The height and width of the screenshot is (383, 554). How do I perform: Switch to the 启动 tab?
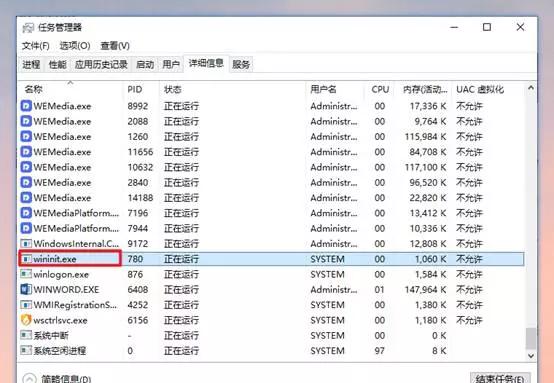point(145,64)
